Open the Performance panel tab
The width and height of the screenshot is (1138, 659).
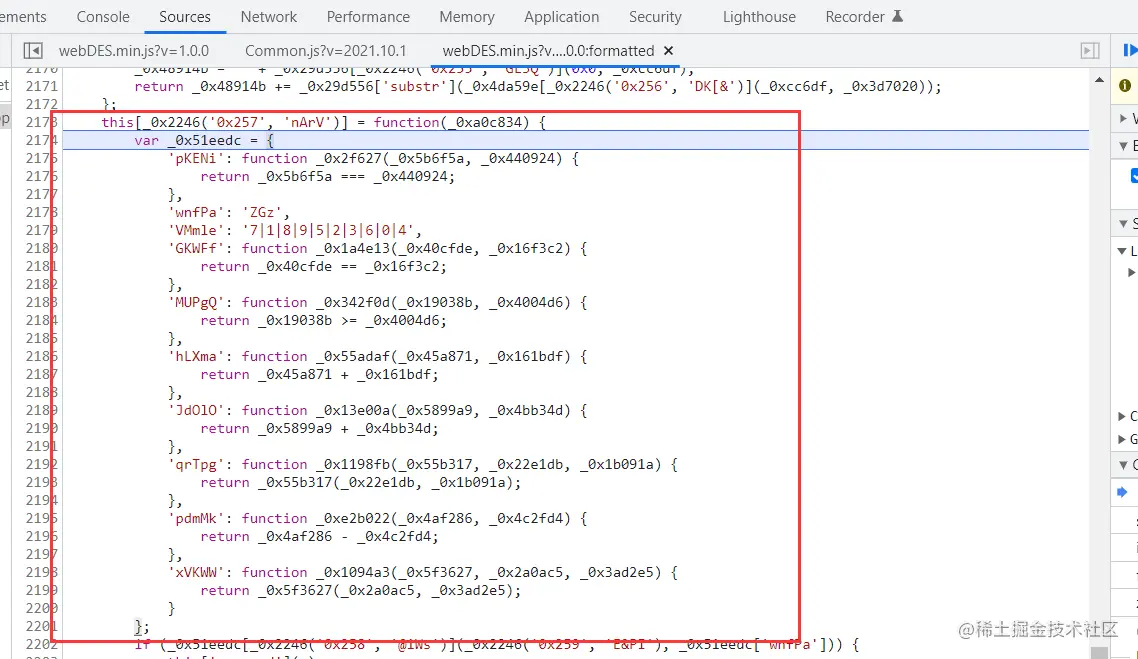point(368,17)
